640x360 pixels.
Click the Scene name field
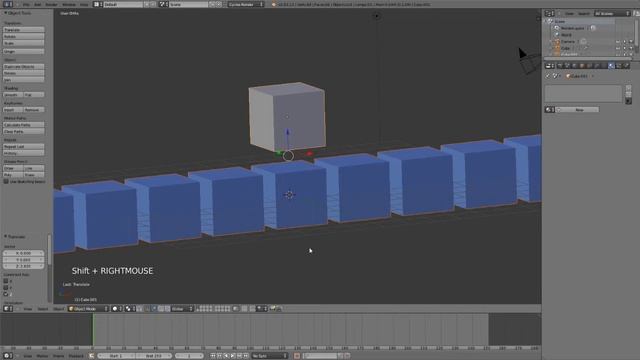pos(189,4)
